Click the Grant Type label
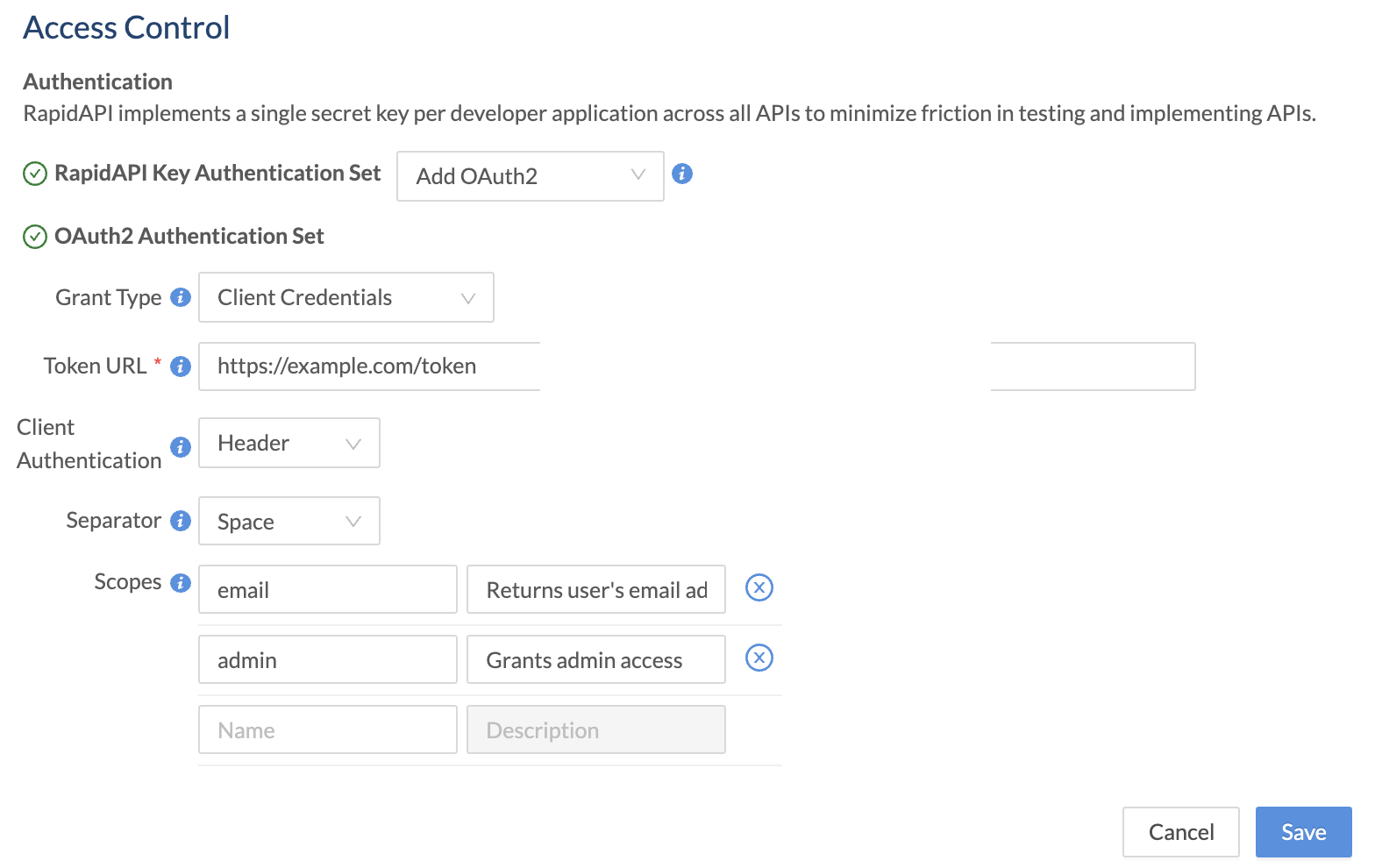 tap(109, 297)
